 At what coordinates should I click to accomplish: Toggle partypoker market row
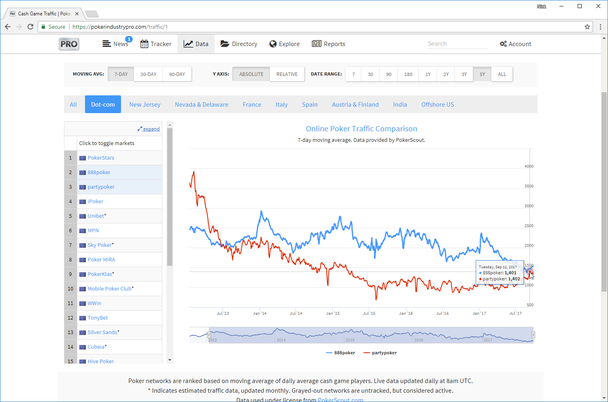point(113,187)
